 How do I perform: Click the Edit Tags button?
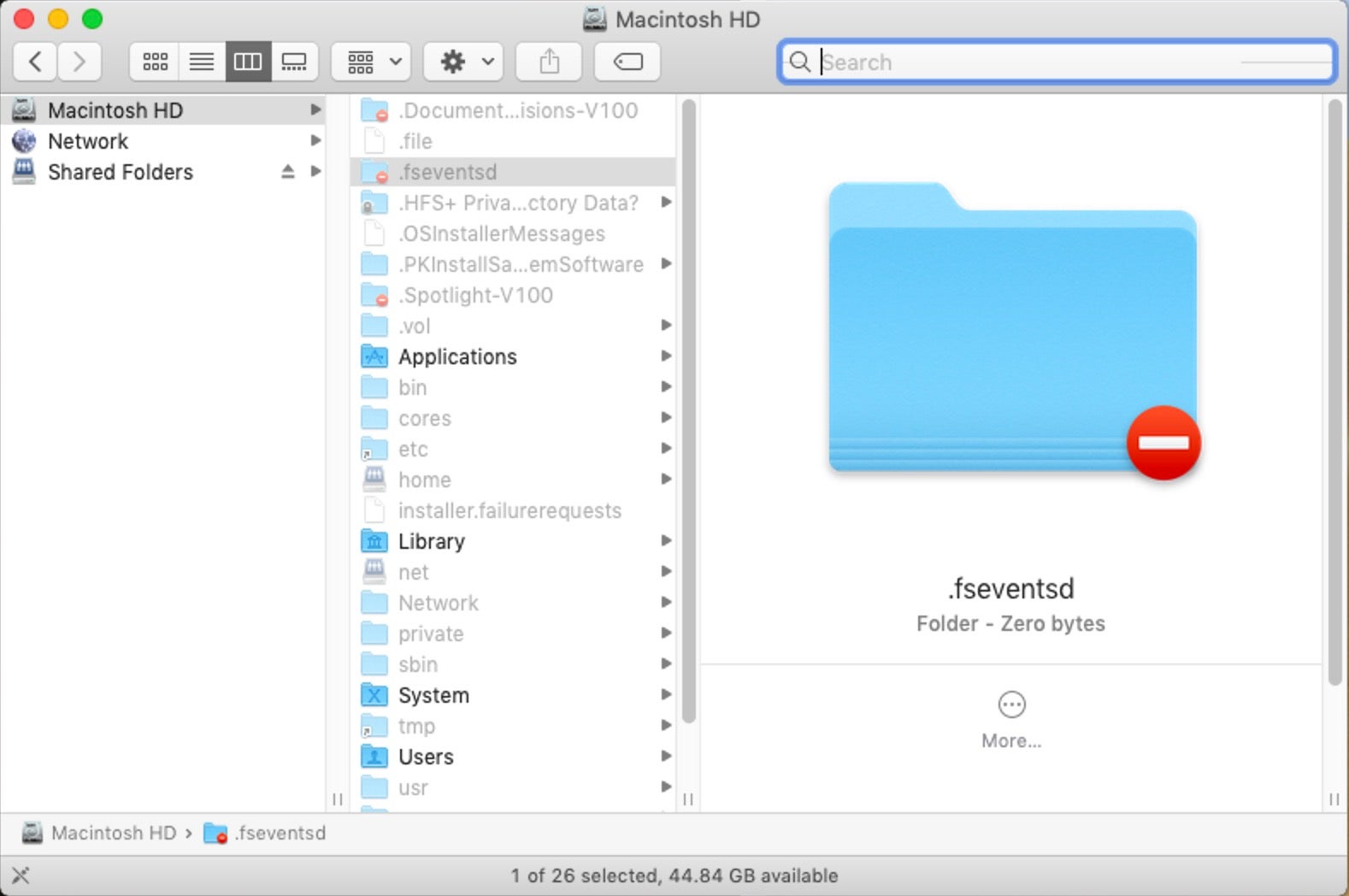627,62
